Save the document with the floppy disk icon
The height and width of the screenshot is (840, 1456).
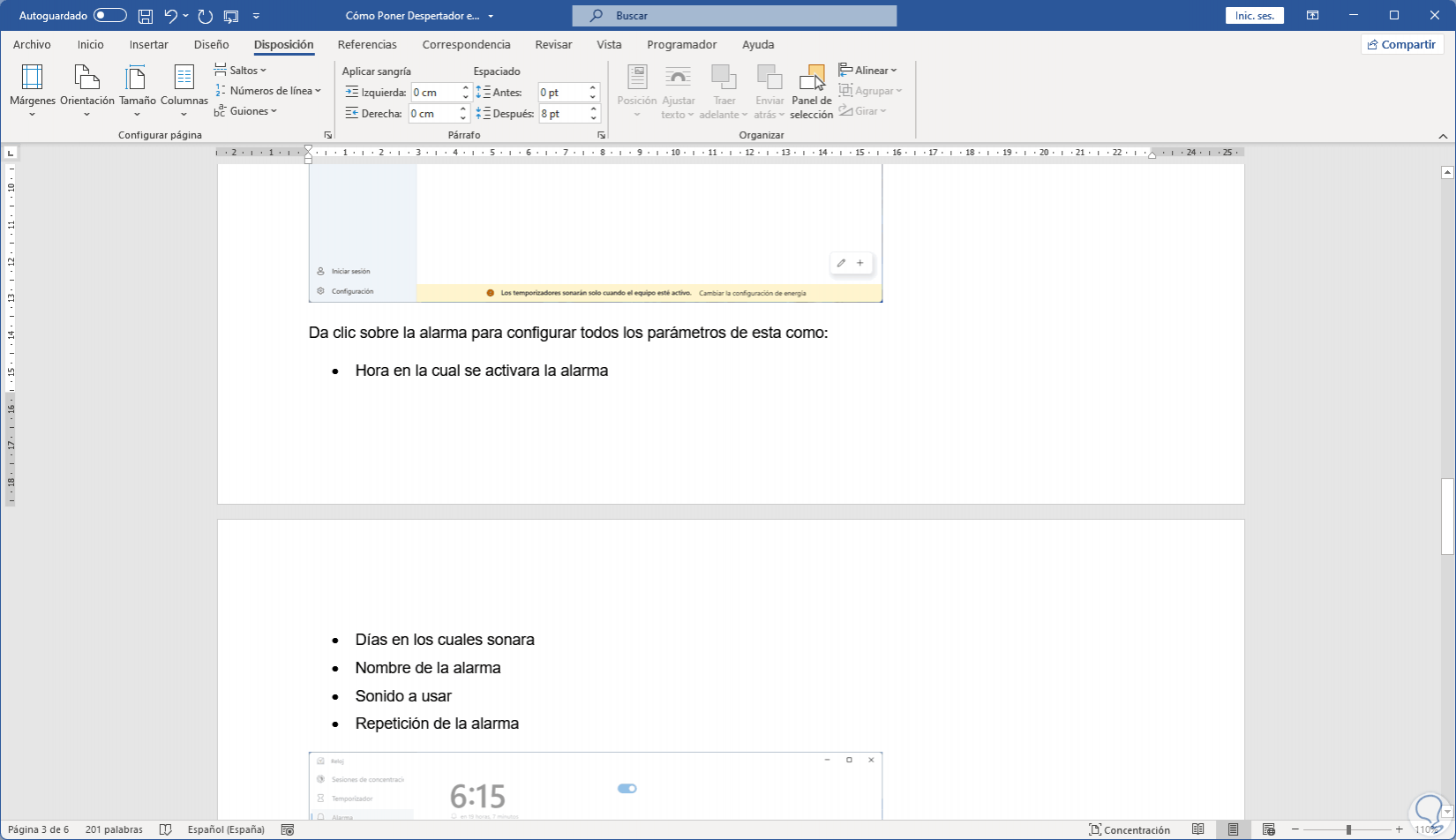click(x=146, y=16)
